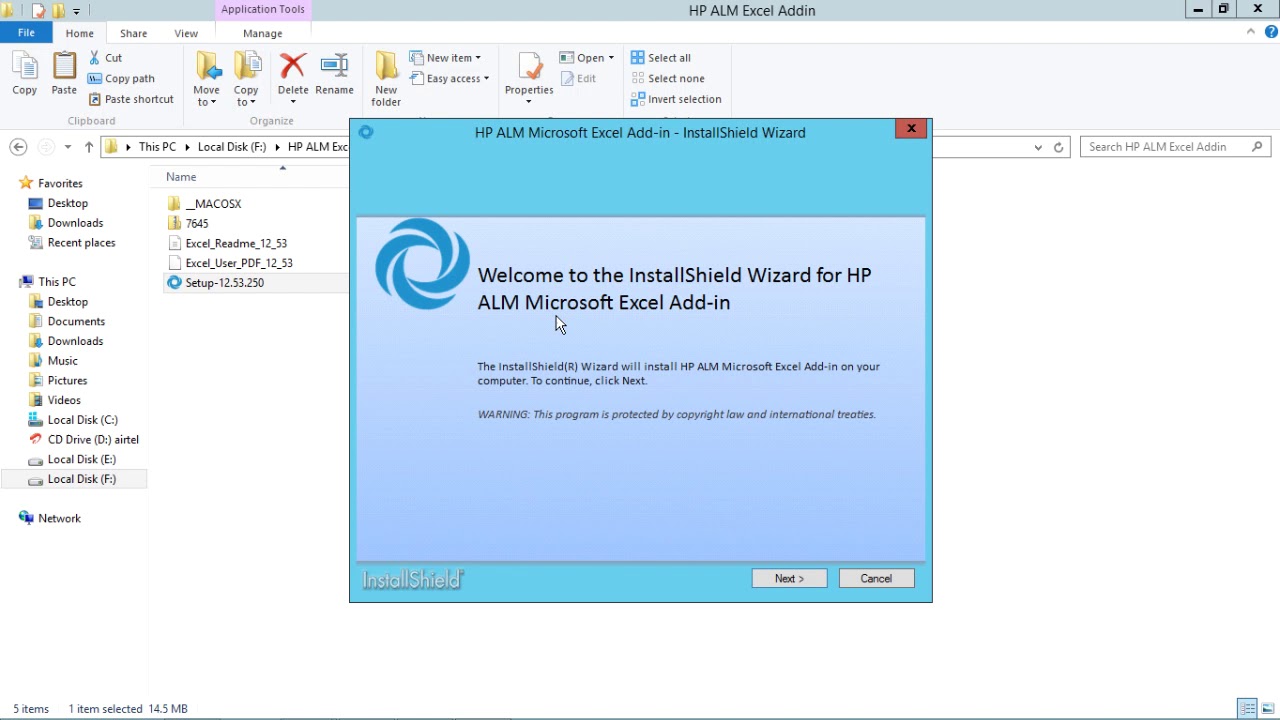Click Next in the InstallShield wizard

789,578
